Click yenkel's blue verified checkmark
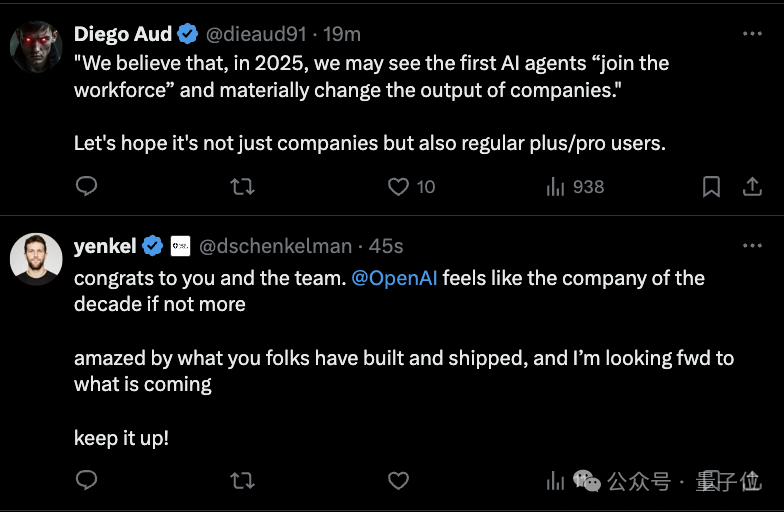Image resolution: width=784 pixels, height=512 pixels. (152, 246)
